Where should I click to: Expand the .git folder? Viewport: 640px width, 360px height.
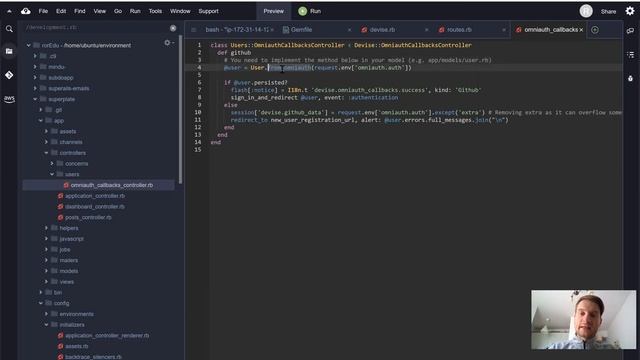tap(41, 110)
